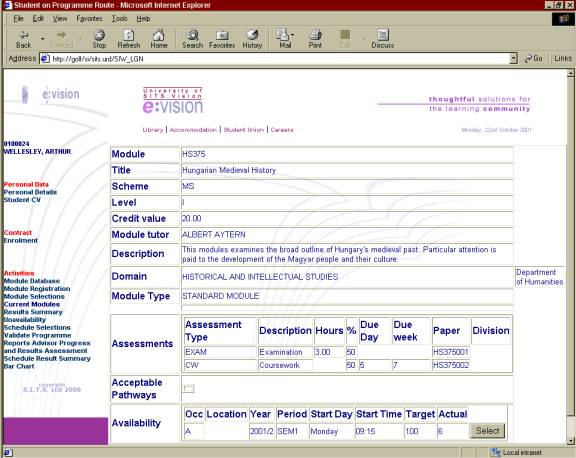Open the Mail button dropdown arrow

(x=292, y=35)
